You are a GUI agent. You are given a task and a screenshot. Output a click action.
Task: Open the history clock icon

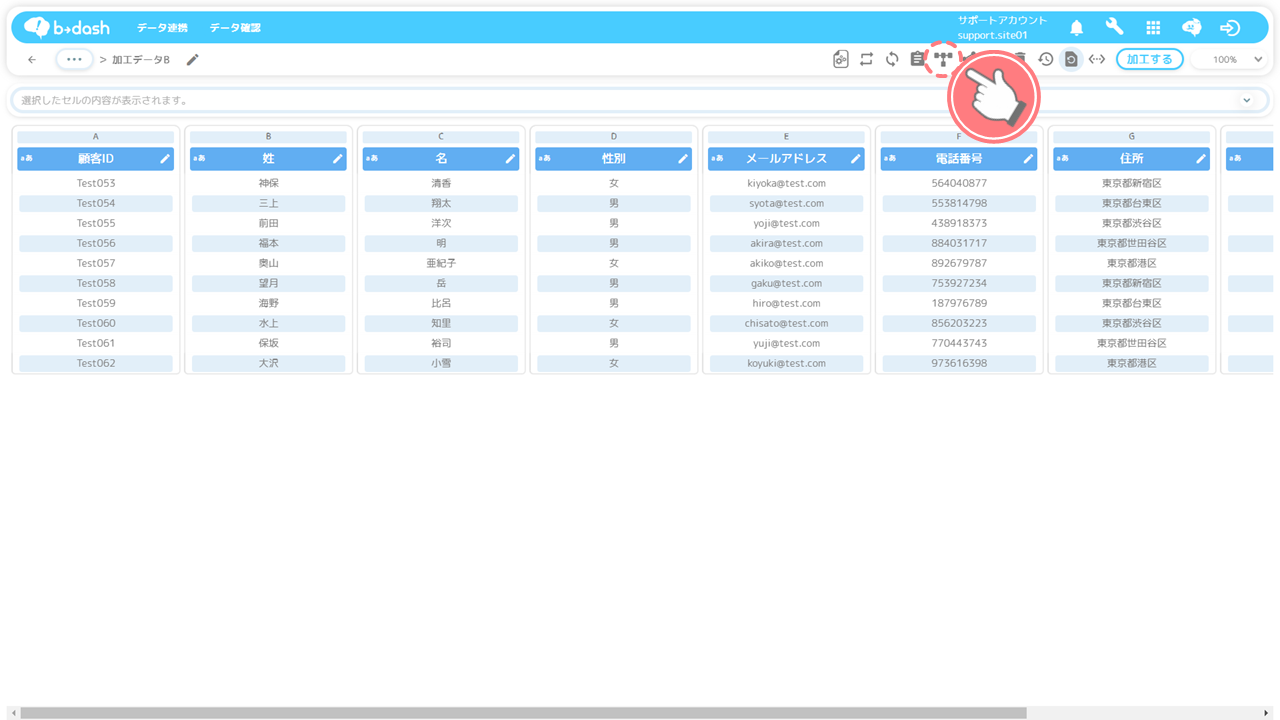1045,59
